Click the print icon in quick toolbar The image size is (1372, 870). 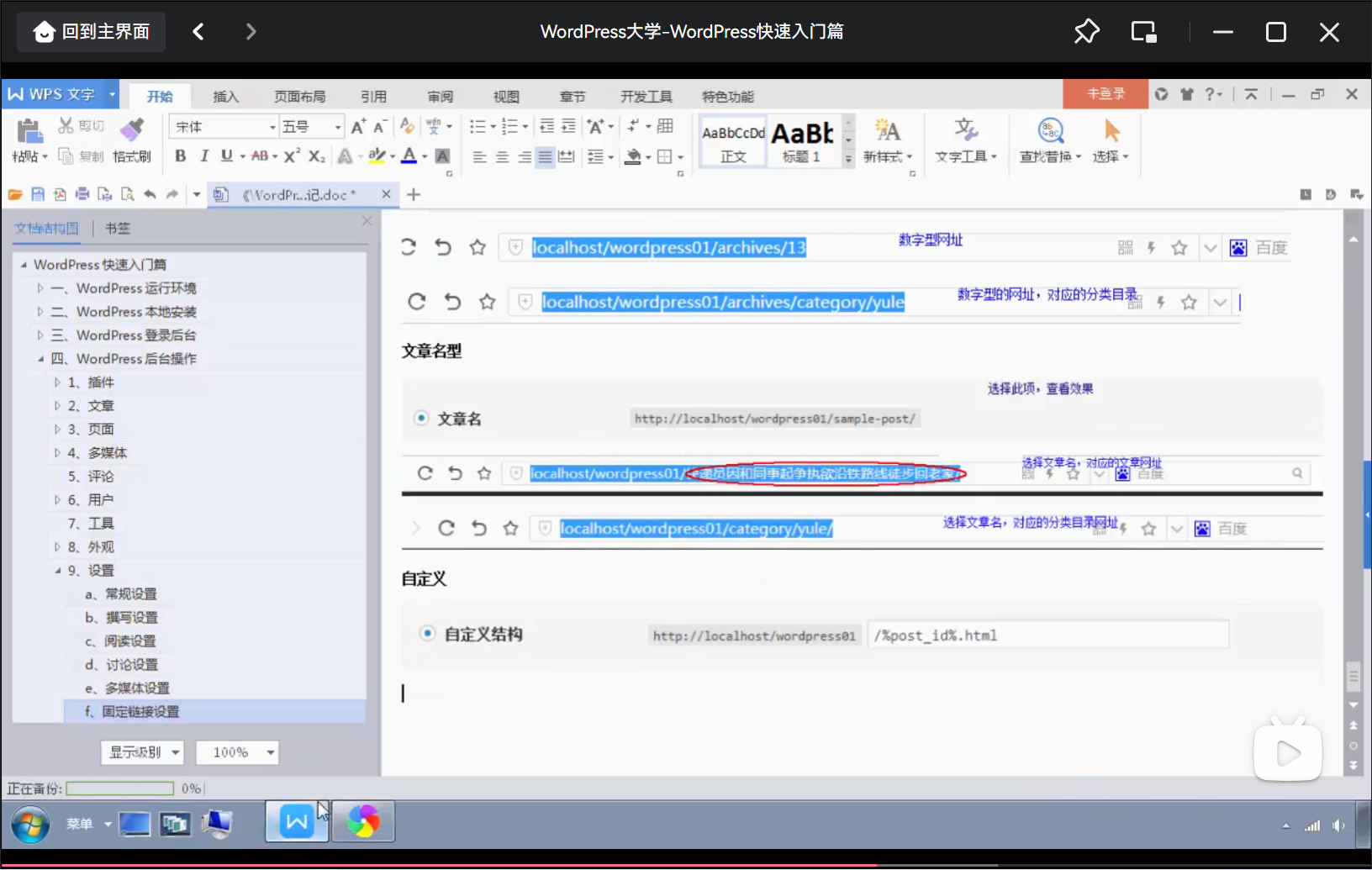coord(82,194)
